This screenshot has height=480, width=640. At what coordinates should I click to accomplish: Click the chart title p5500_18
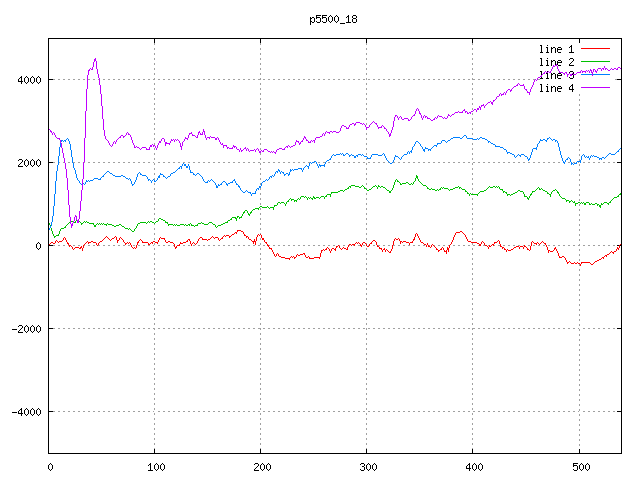(x=333, y=19)
